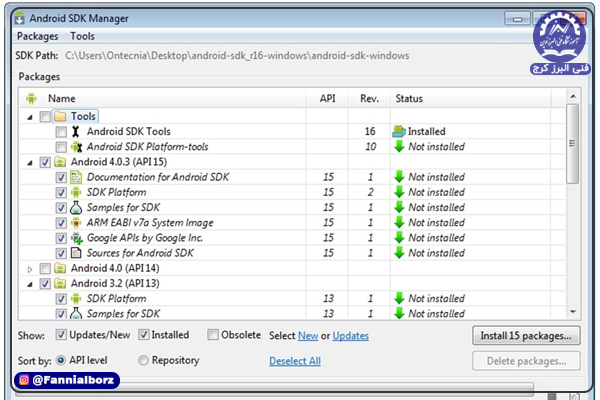
Task: Click the Documentation for Android SDK icon
Action: (x=76, y=177)
